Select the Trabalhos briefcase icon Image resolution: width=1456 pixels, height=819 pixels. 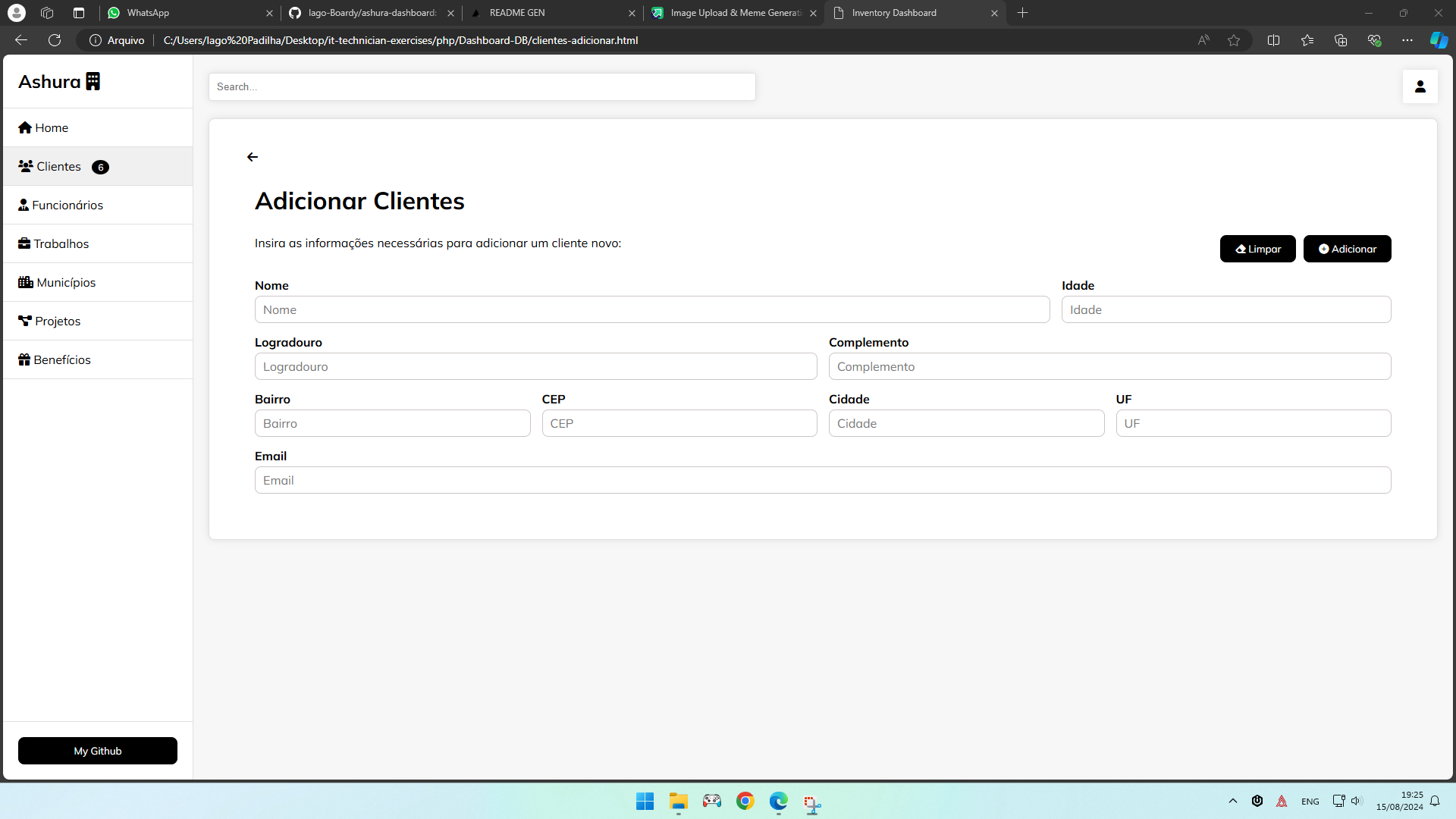[24, 243]
